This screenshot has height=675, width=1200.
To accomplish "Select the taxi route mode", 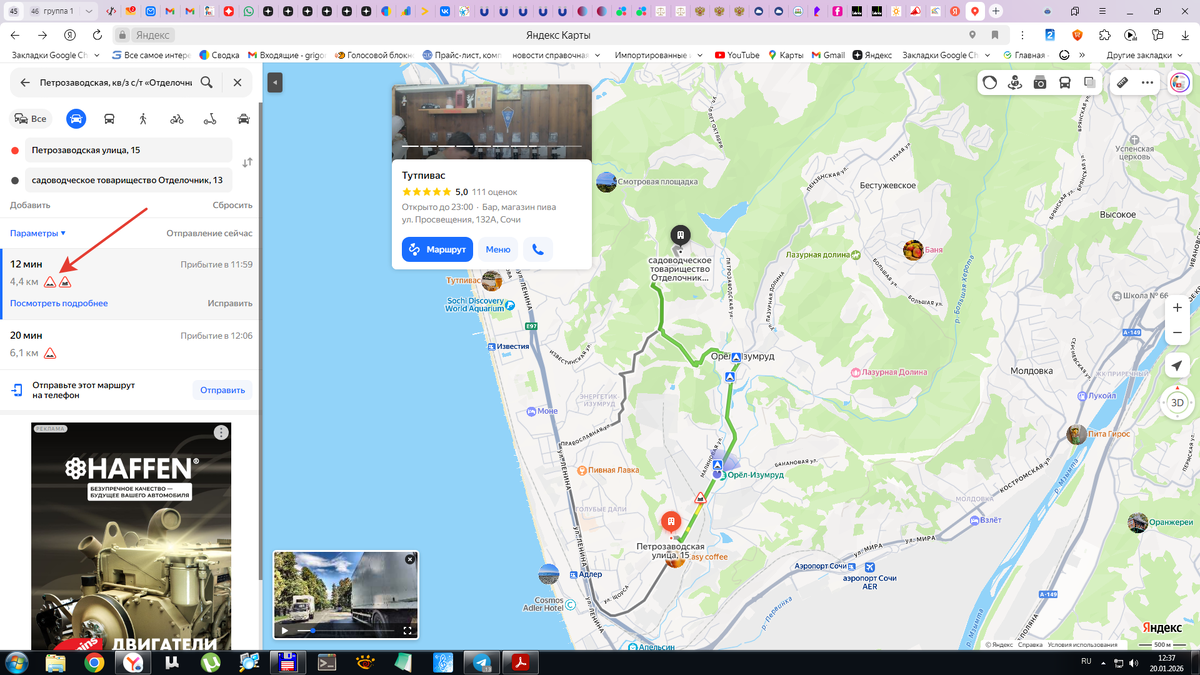I will coord(244,119).
